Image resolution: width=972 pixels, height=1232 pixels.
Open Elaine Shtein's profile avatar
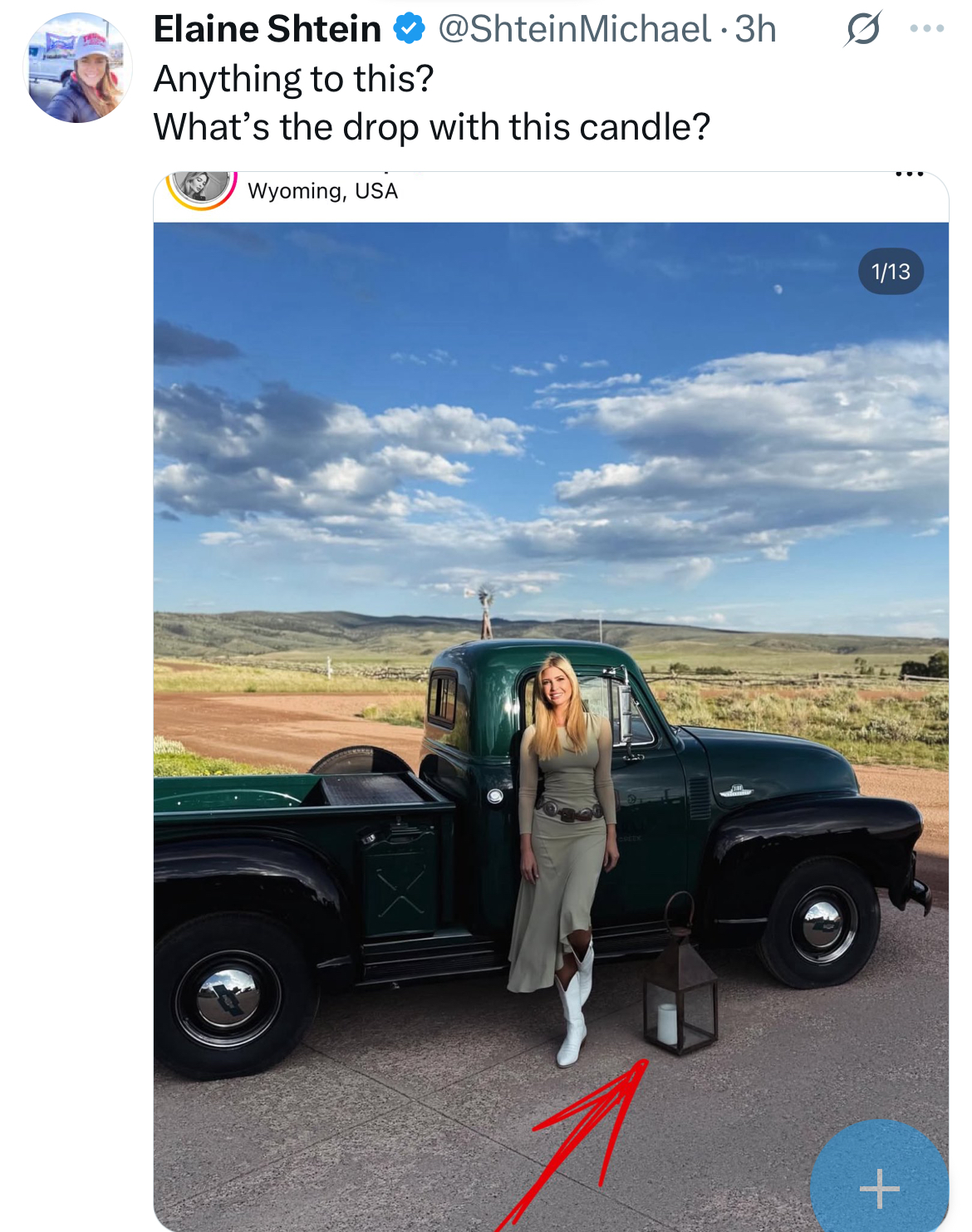coord(77,68)
